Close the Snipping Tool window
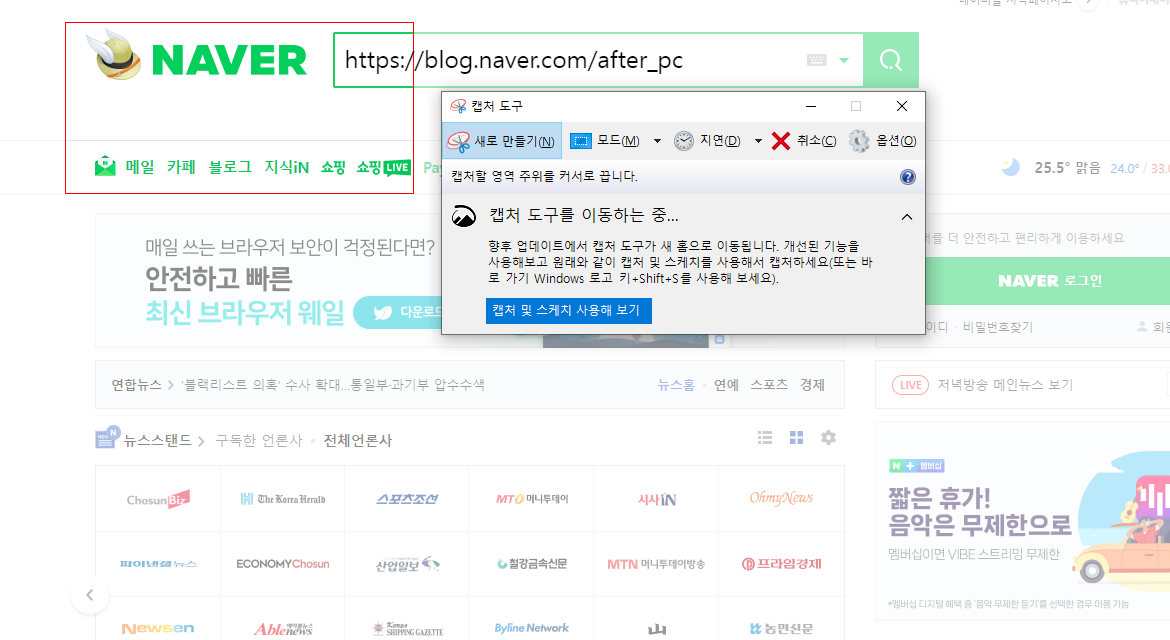 (x=901, y=106)
